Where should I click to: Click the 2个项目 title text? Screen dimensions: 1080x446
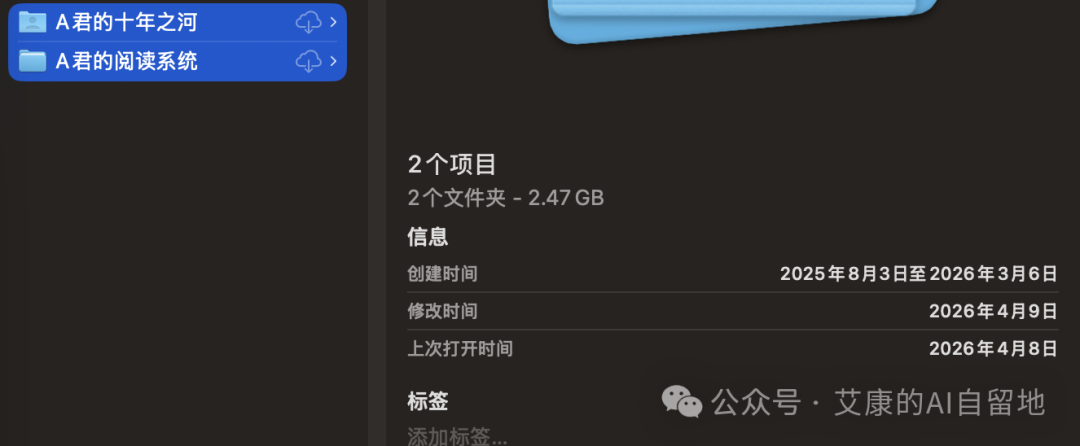(x=452, y=164)
